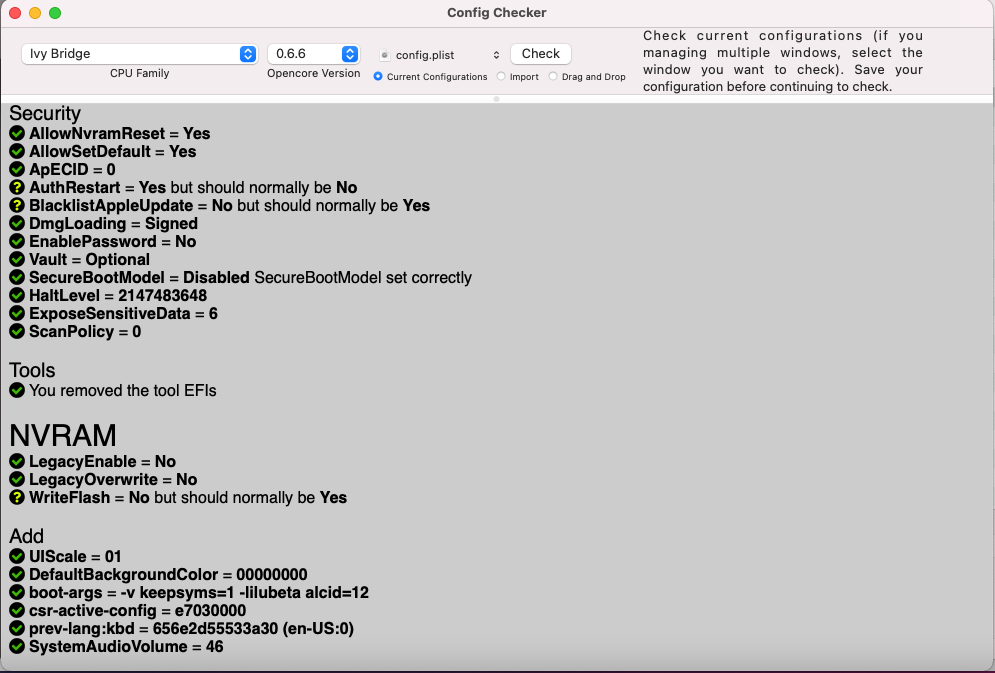Click the green check icon beside ApECID
The image size is (995, 673).
coord(17,169)
